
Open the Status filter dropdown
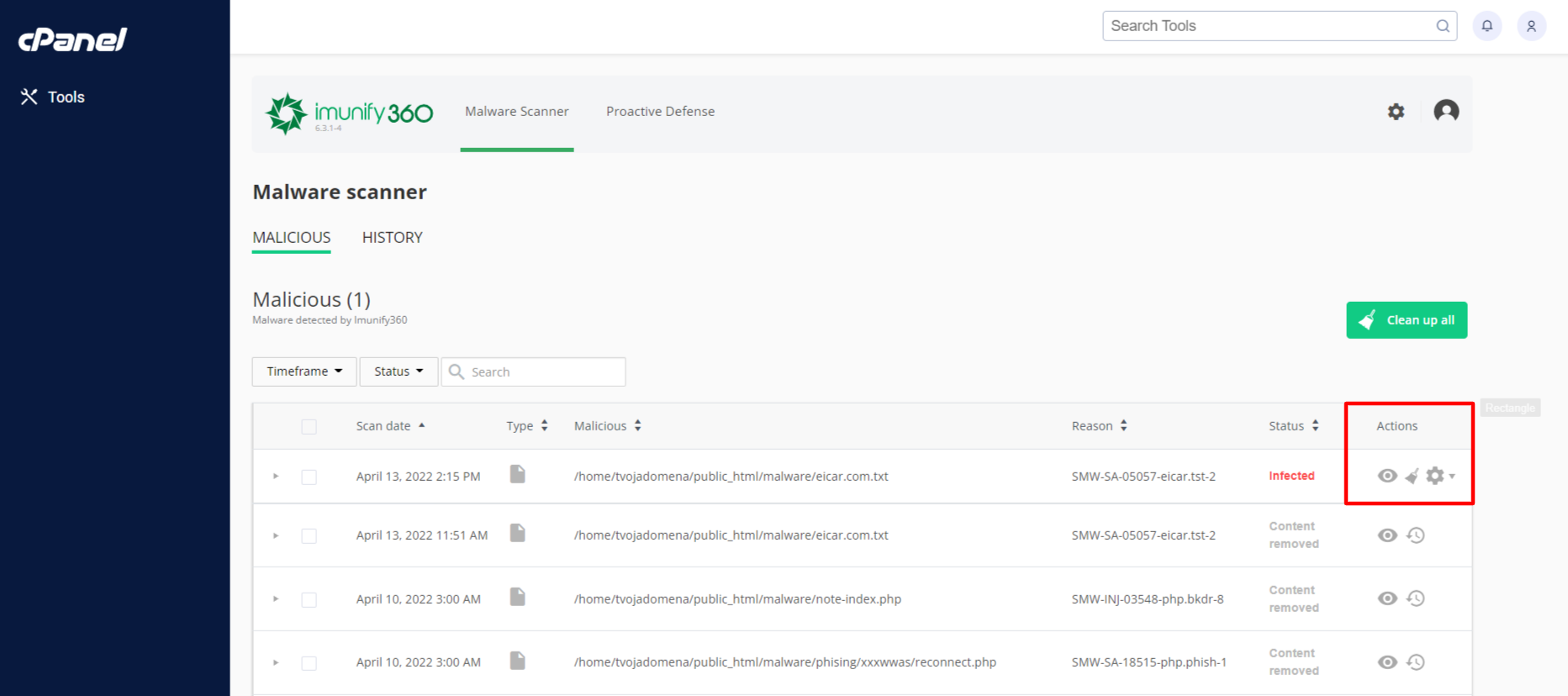(399, 372)
